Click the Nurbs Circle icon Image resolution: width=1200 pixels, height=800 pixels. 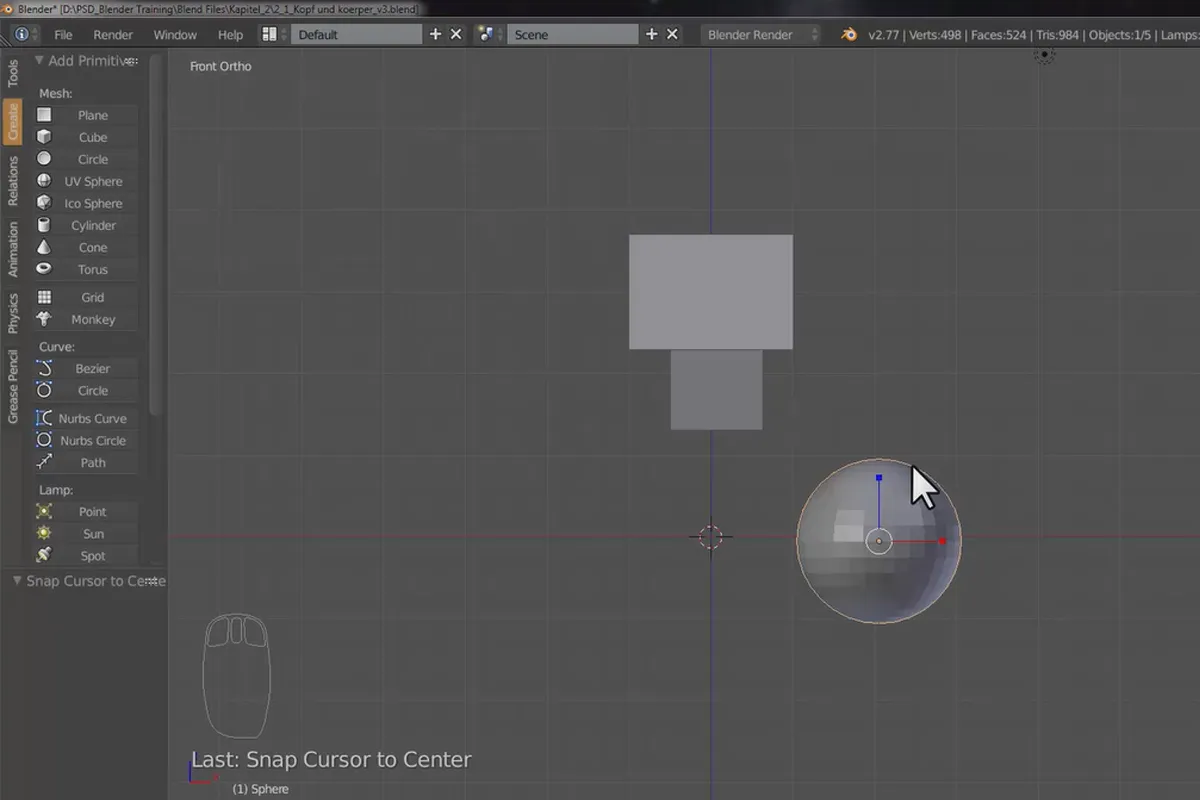44,440
